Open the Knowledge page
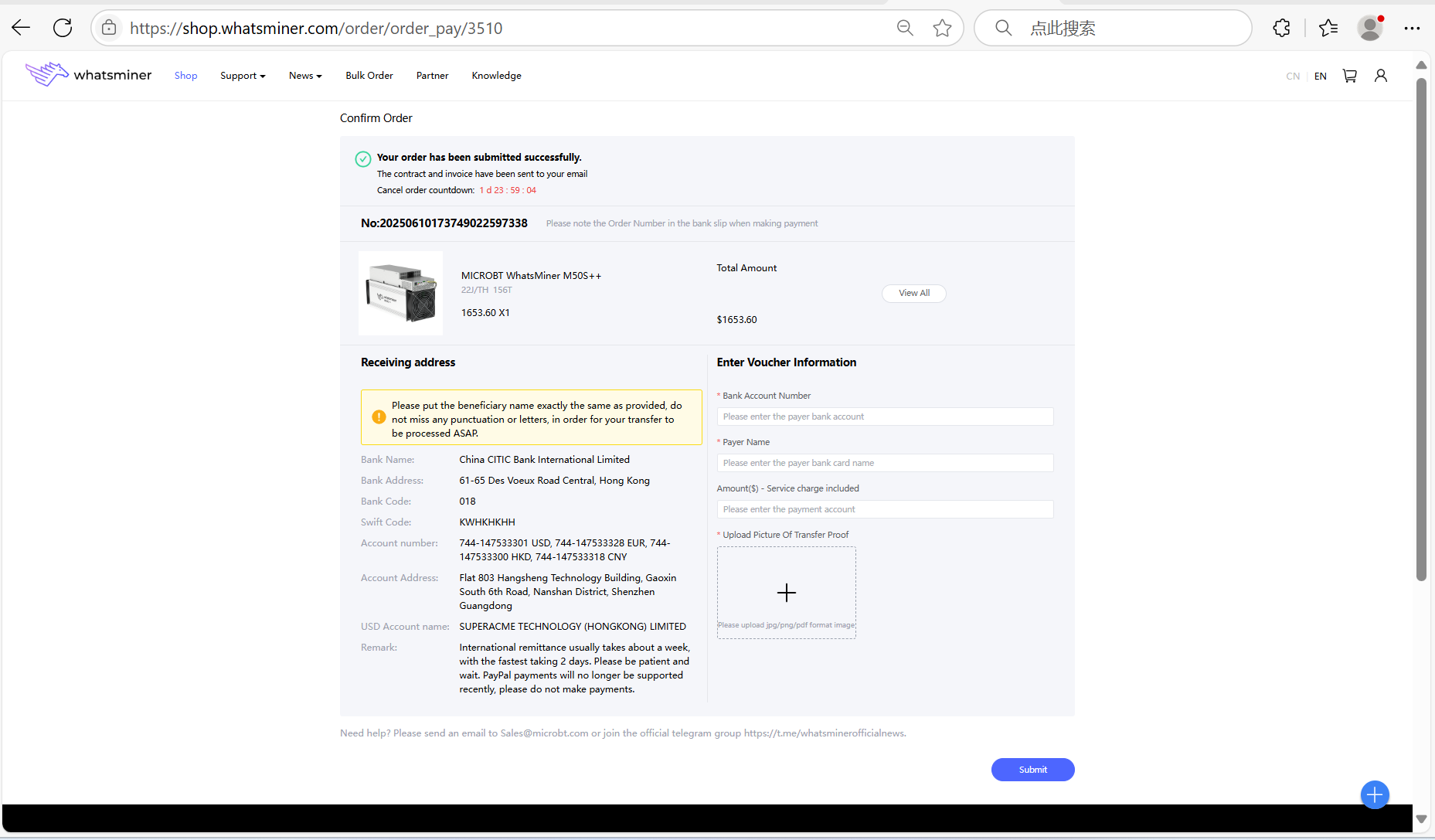Image resolution: width=1435 pixels, height=840 pixels. tap(497, 76)
